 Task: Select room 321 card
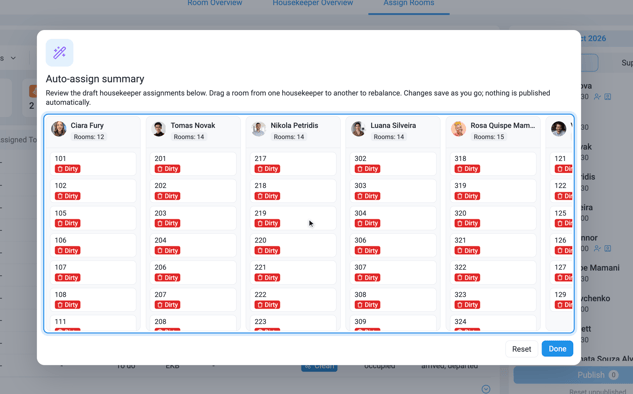pyautogui.click(x=493, y=245)
